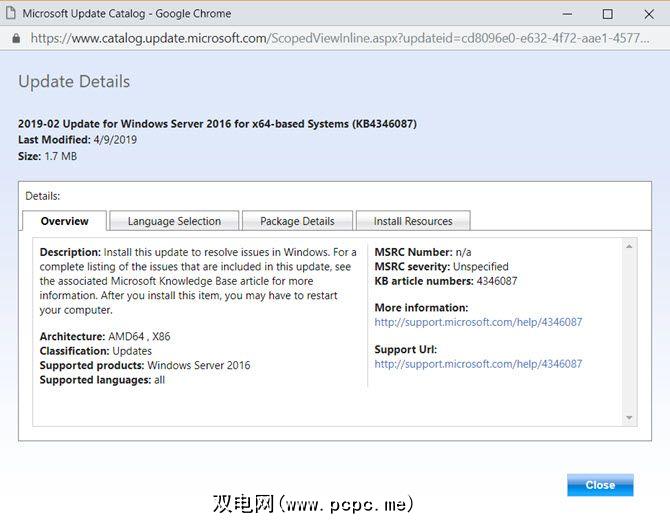Click the secure padlock icon in address bar

16,38
